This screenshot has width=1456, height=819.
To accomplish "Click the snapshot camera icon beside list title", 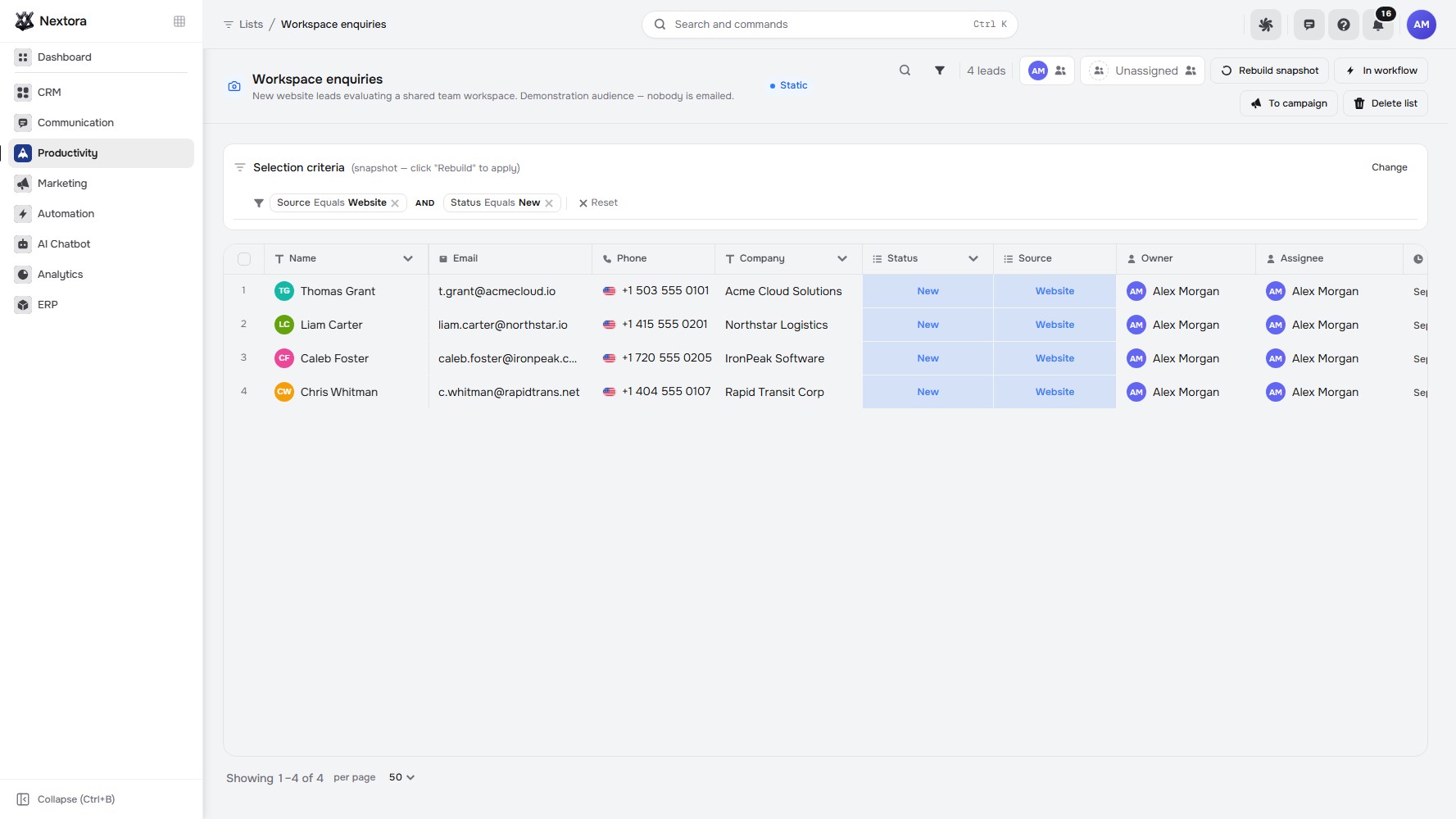I will (234, 86).
